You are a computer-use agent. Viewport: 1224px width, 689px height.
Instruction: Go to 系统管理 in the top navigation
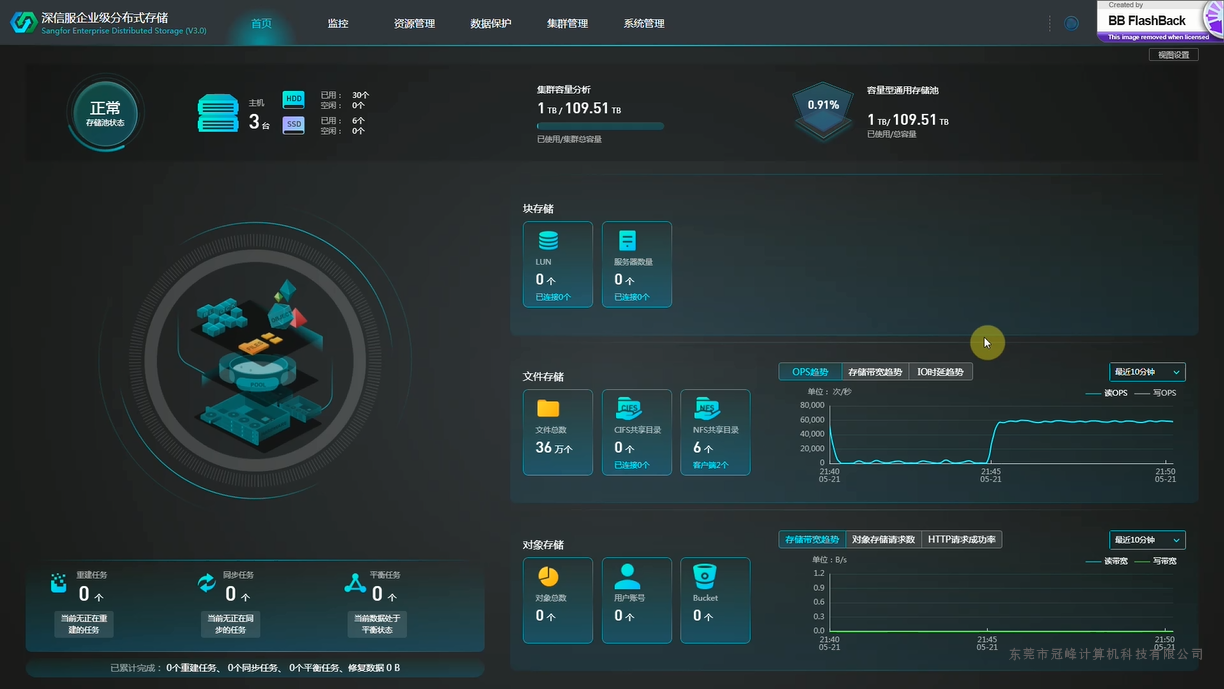(x=644, y=23)
